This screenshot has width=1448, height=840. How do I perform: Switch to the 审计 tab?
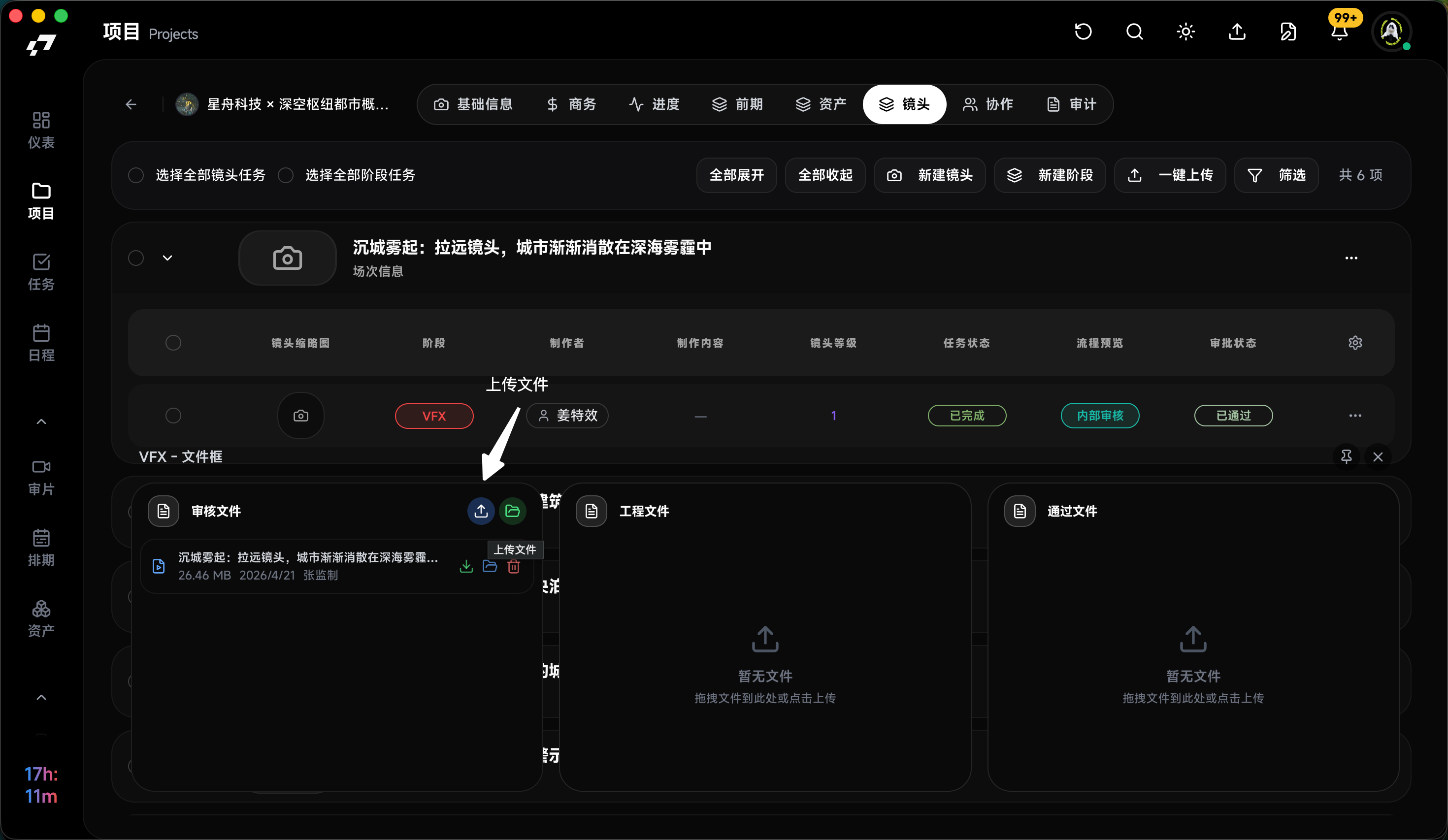[x=1072, y=104]
